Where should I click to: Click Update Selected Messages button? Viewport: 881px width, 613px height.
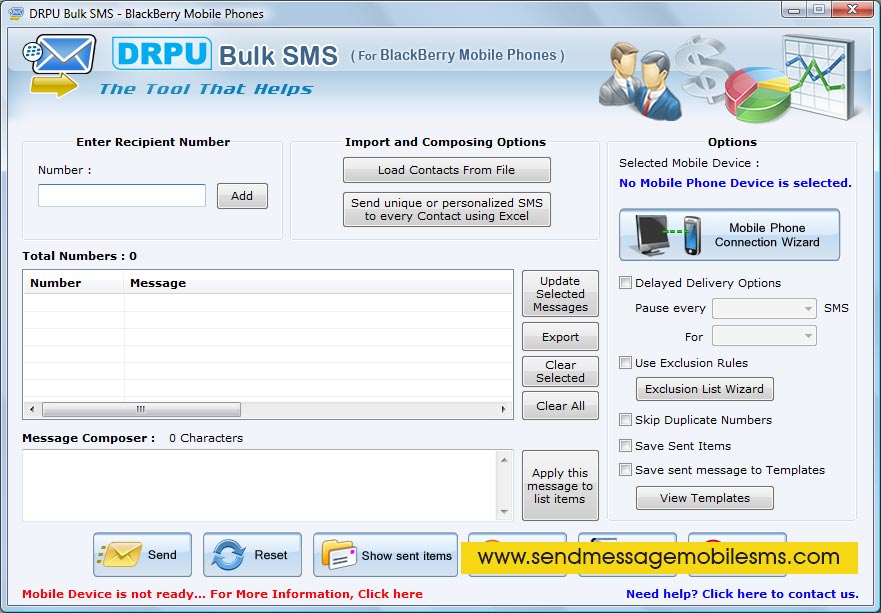(x=560, y=294)
